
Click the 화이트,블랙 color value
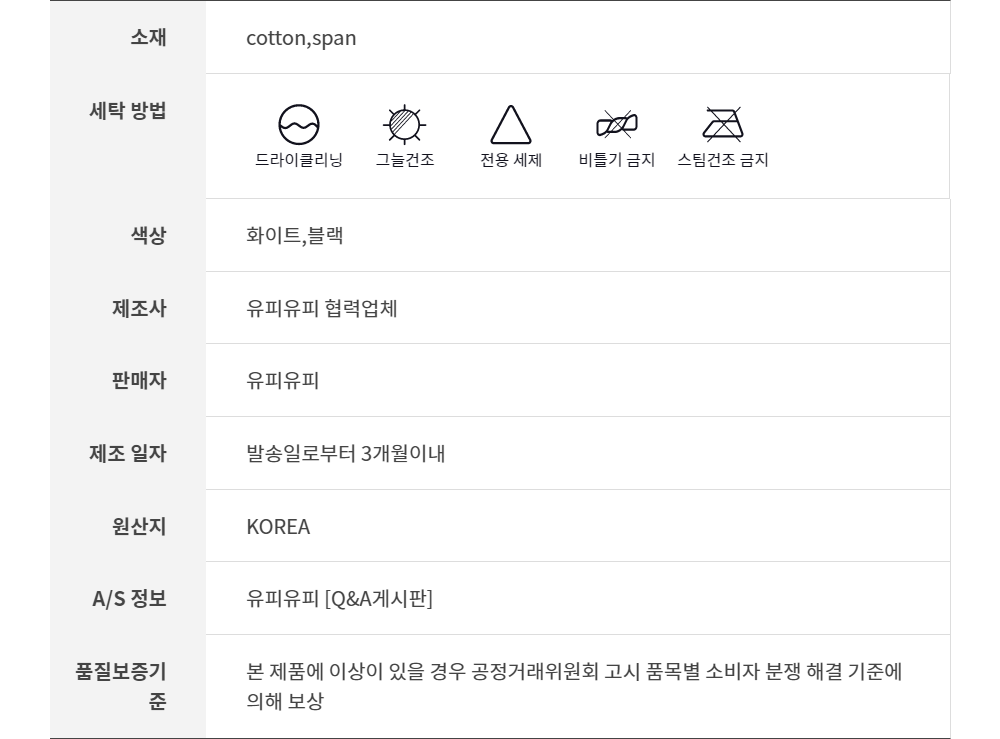(296, 236)
